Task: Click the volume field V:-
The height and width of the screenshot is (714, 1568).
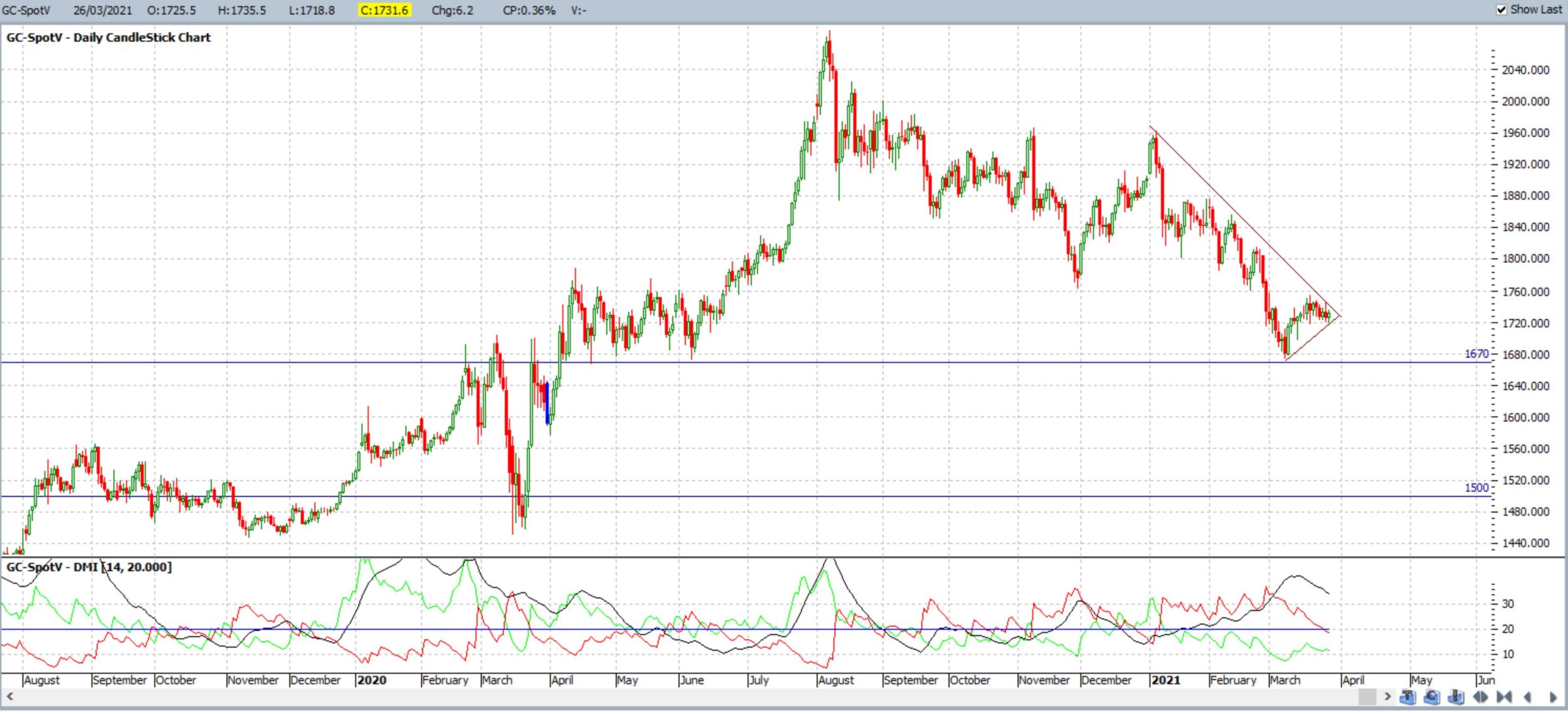Action: [x=578, y=10]
